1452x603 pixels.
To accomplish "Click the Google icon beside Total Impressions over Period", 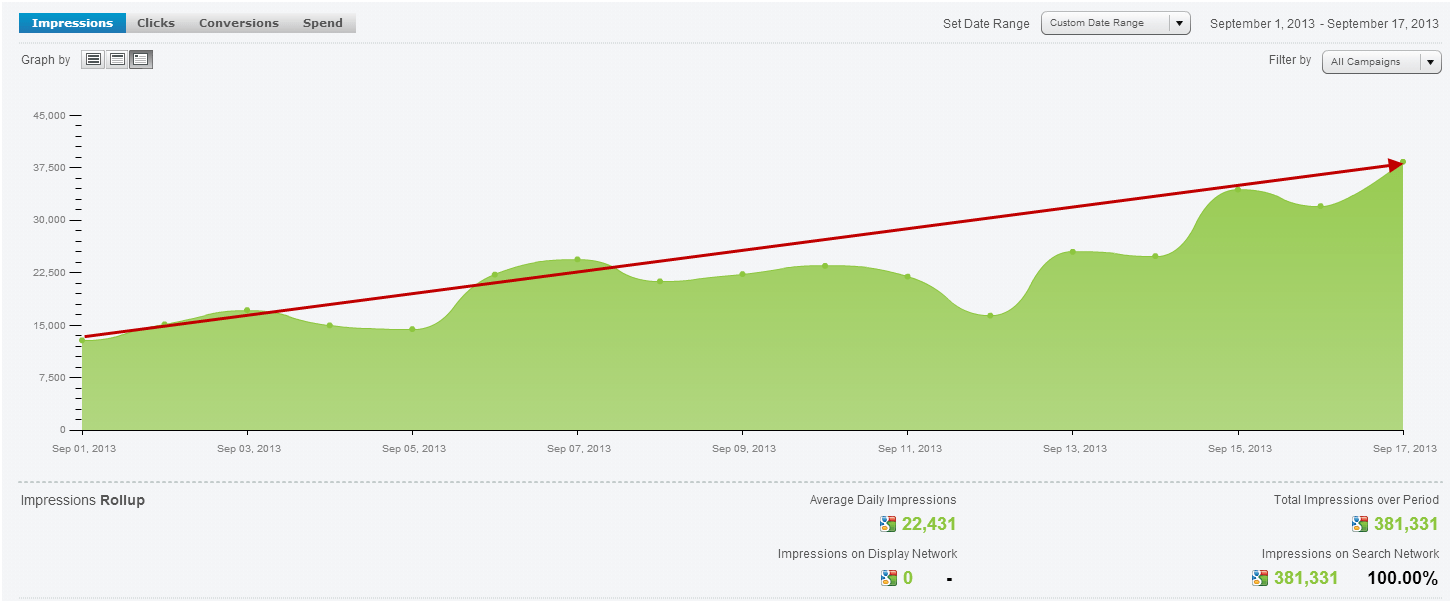I will coord(1357,521).
